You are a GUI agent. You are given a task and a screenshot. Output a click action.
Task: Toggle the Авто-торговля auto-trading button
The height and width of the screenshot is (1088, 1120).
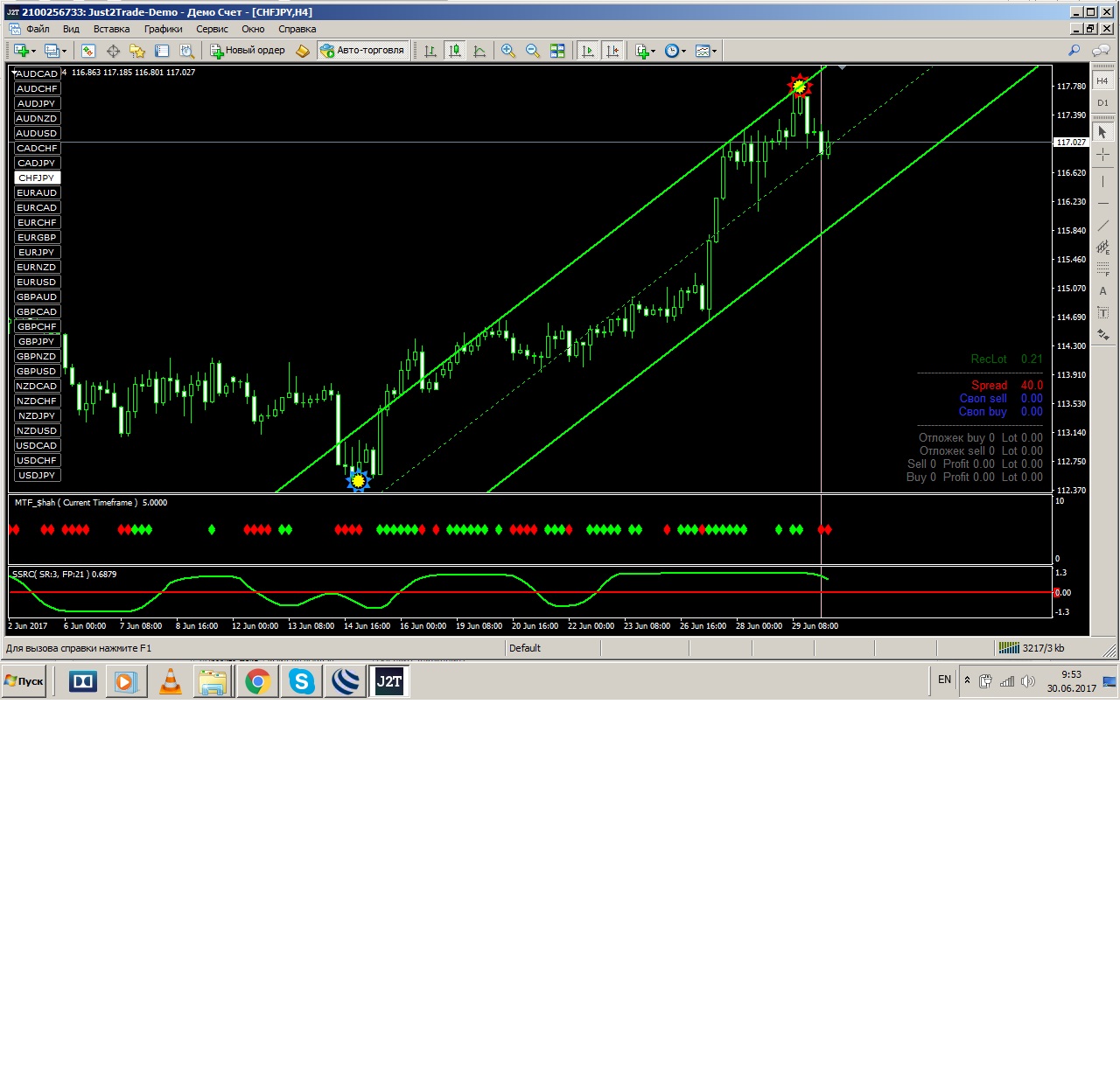[363, 51]
